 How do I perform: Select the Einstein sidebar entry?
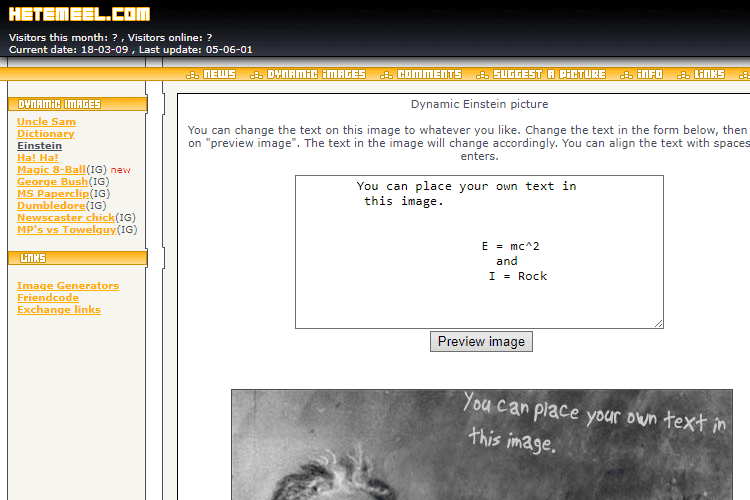40,145
